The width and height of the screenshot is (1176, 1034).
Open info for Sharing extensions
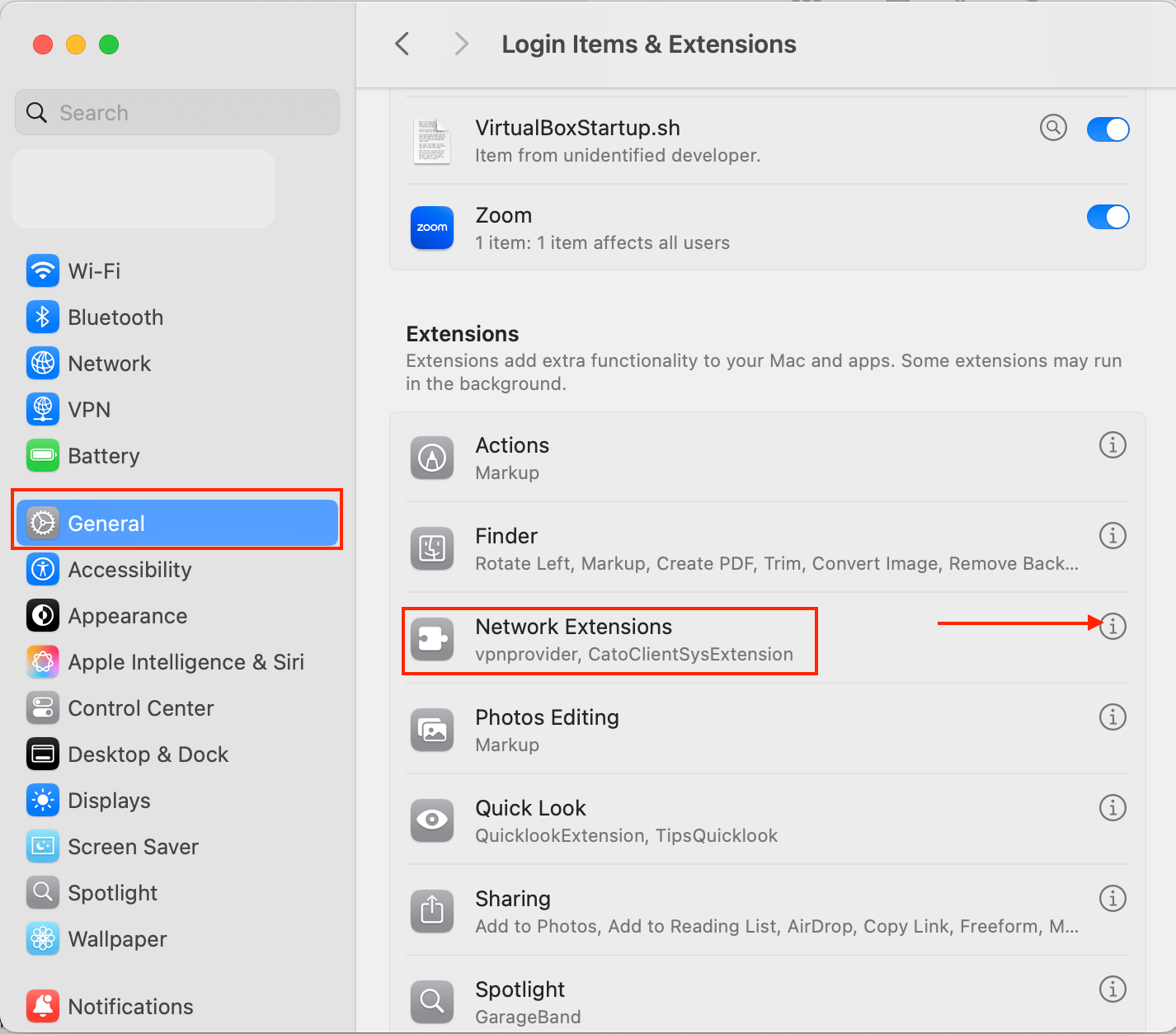(x=1112, y=899)
